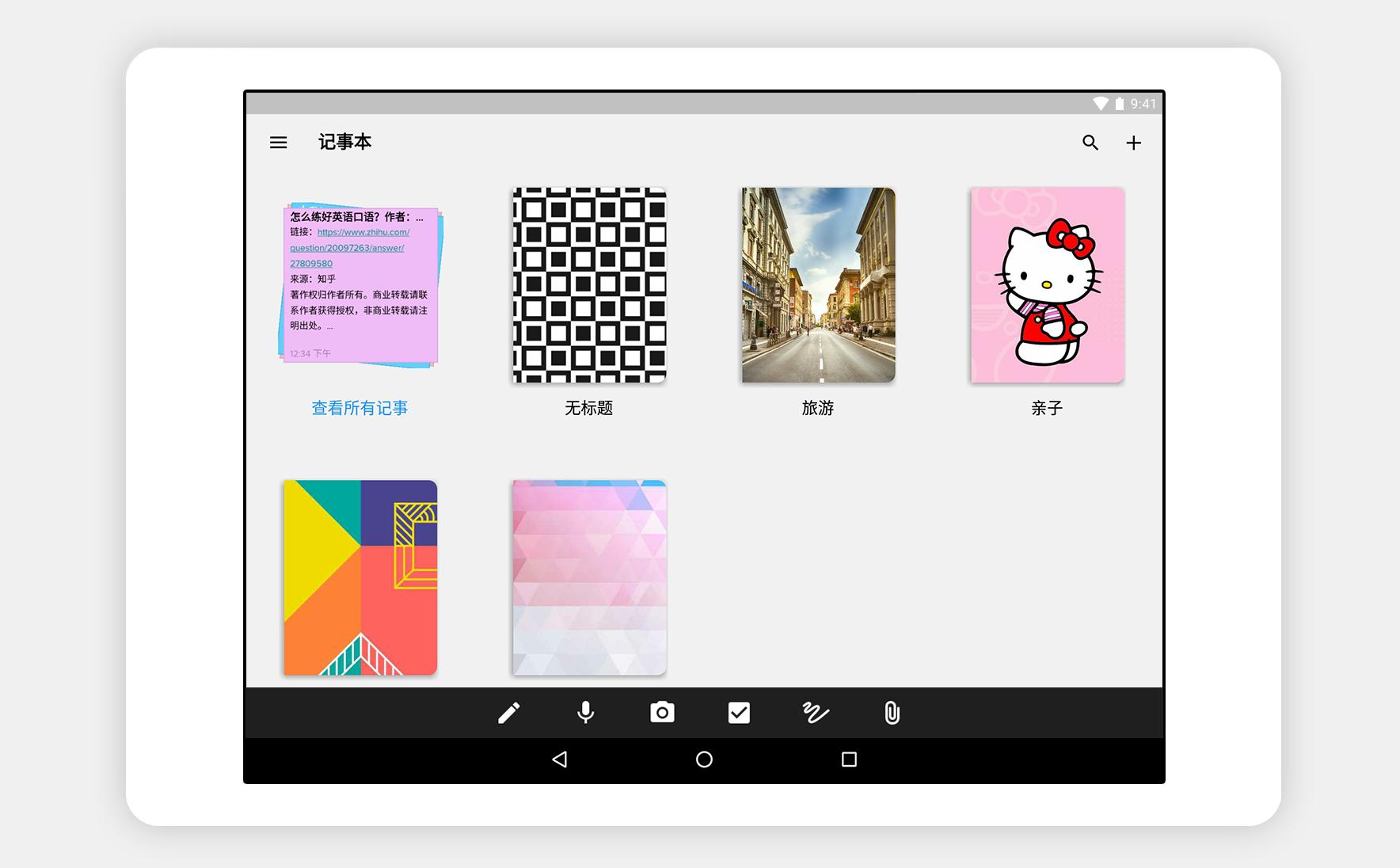The height and width of the screenshot is (868, 1400).
Task: Tap the battery status icon
Action: 1120,104
